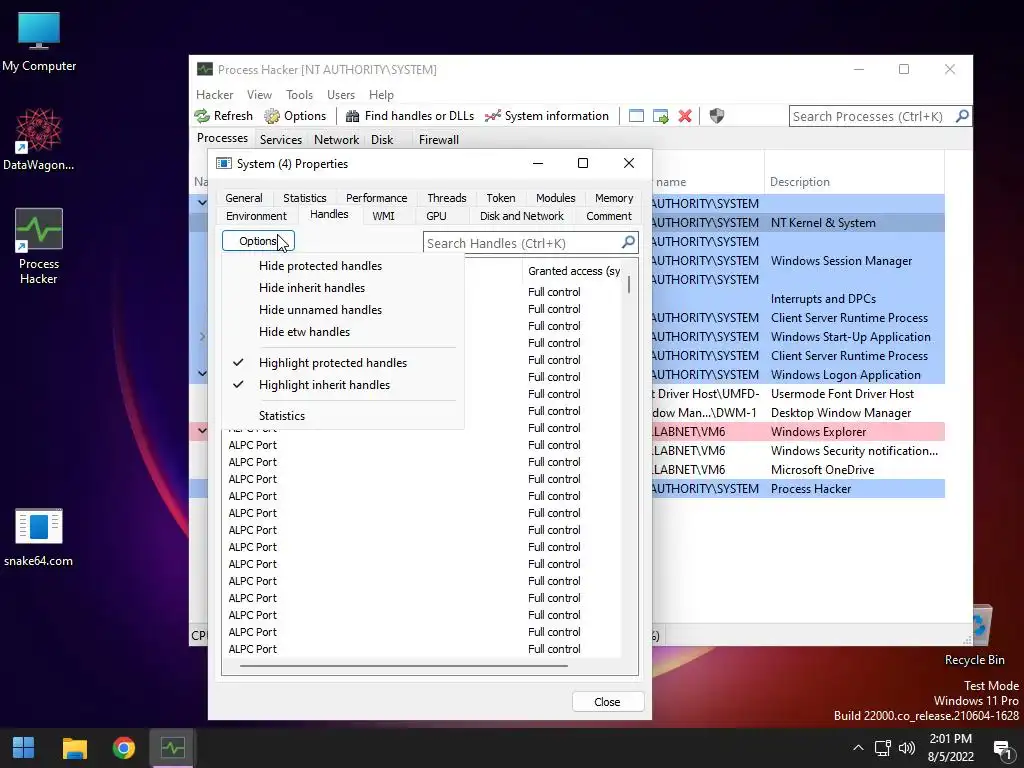Open notification center icon
The height and width of the screenshot is (768, 1024).
pyautogui.click(x=1002, y=748)
